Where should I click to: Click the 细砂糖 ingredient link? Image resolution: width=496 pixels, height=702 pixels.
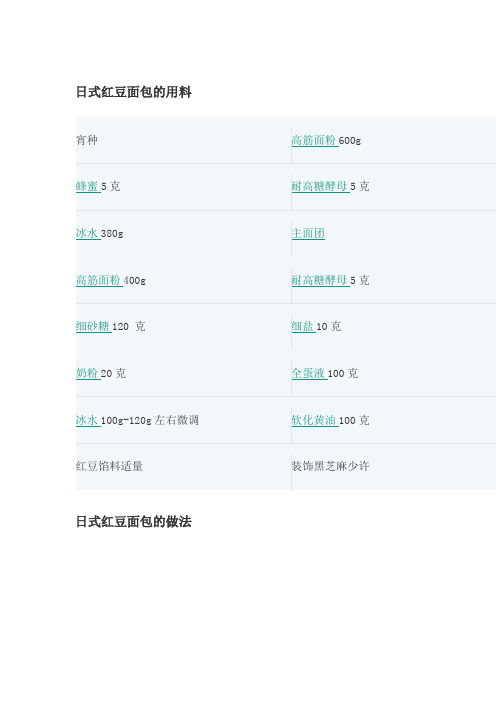coord(93,326)
